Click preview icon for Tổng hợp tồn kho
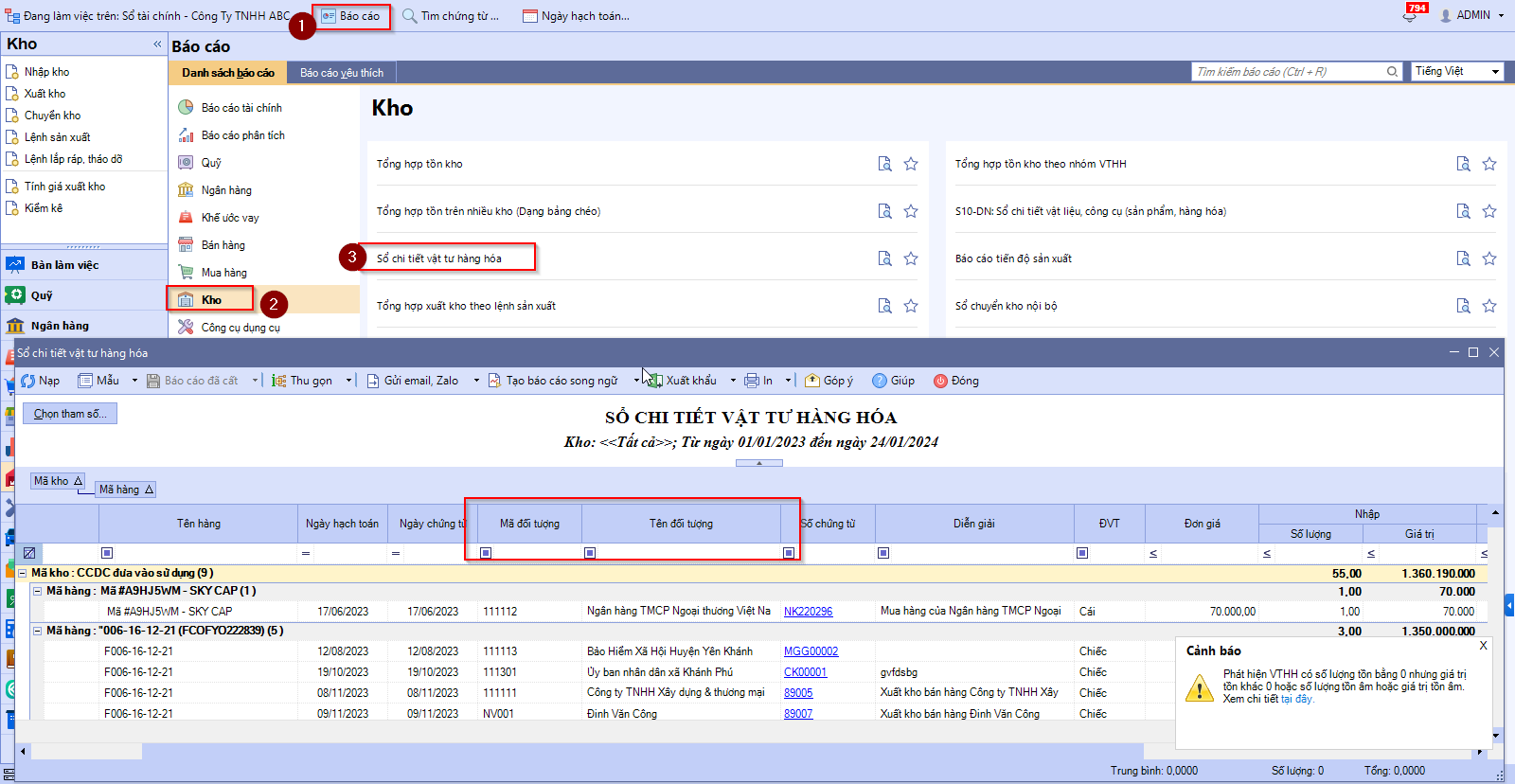 click(x=884, y=164)
